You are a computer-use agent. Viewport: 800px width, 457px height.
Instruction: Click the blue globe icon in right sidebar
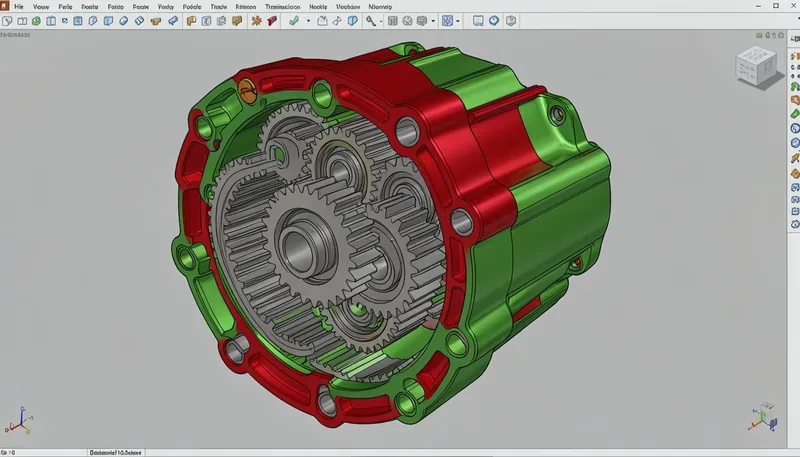(x=795, y=129)
